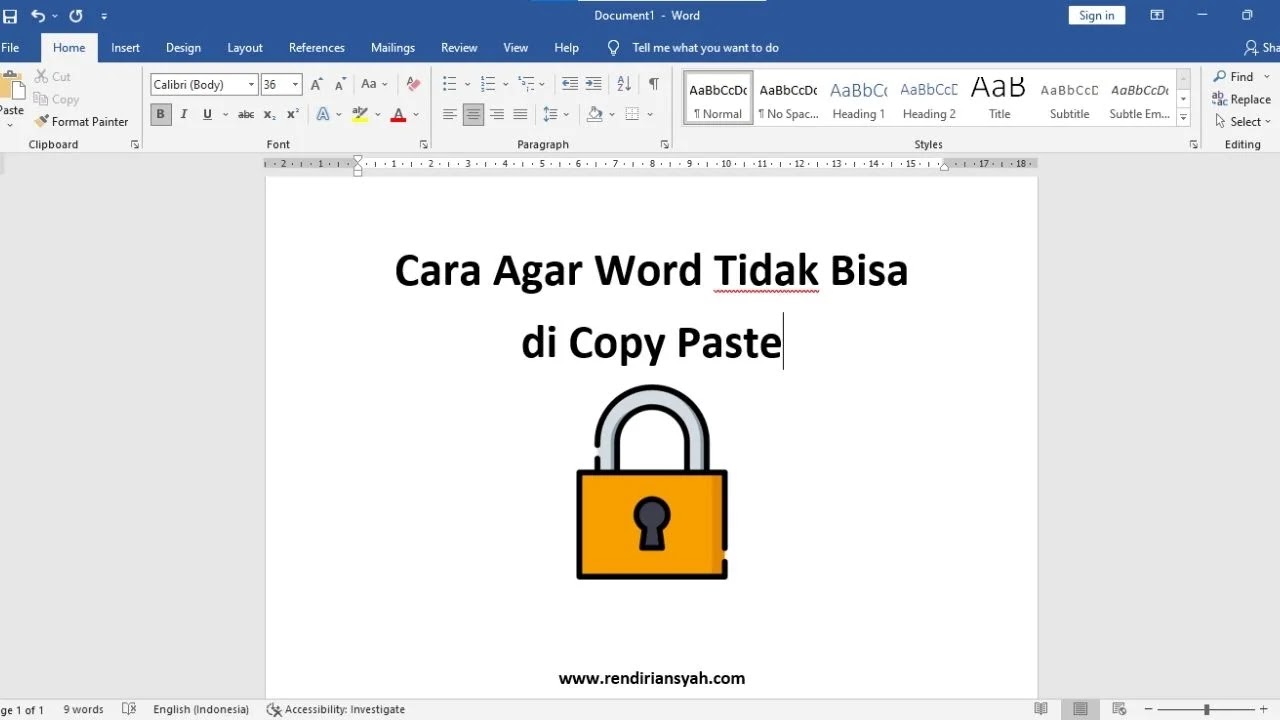Click the Replace button
The height and width of the screenshot is (720, 1280).
[x=1241, y=99]
